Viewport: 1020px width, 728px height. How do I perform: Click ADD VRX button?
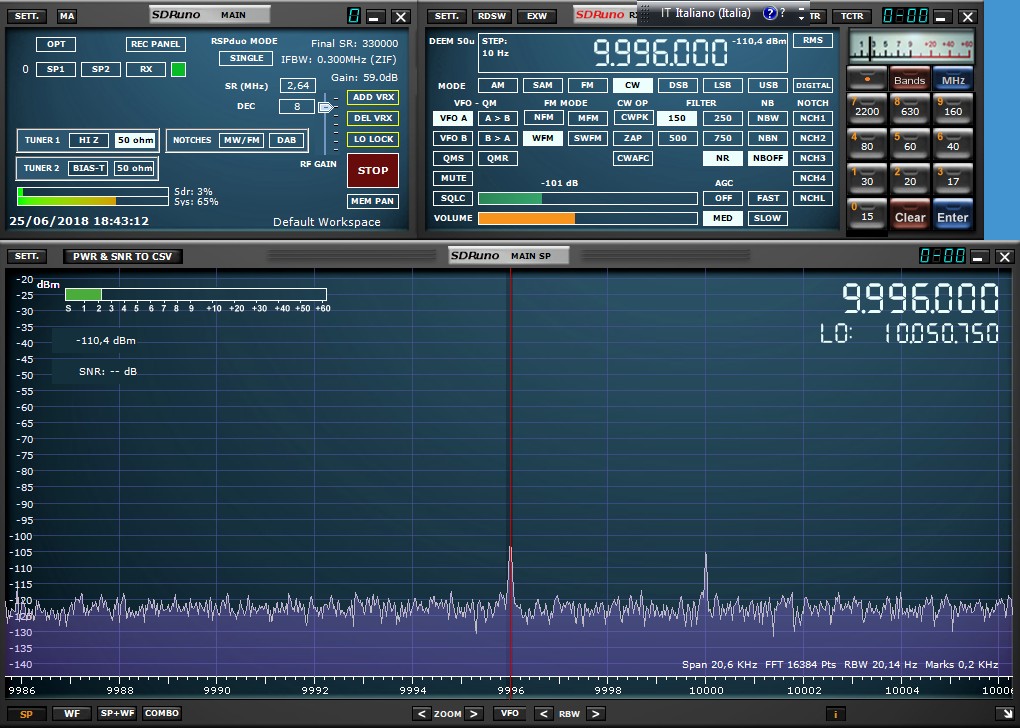373,98
